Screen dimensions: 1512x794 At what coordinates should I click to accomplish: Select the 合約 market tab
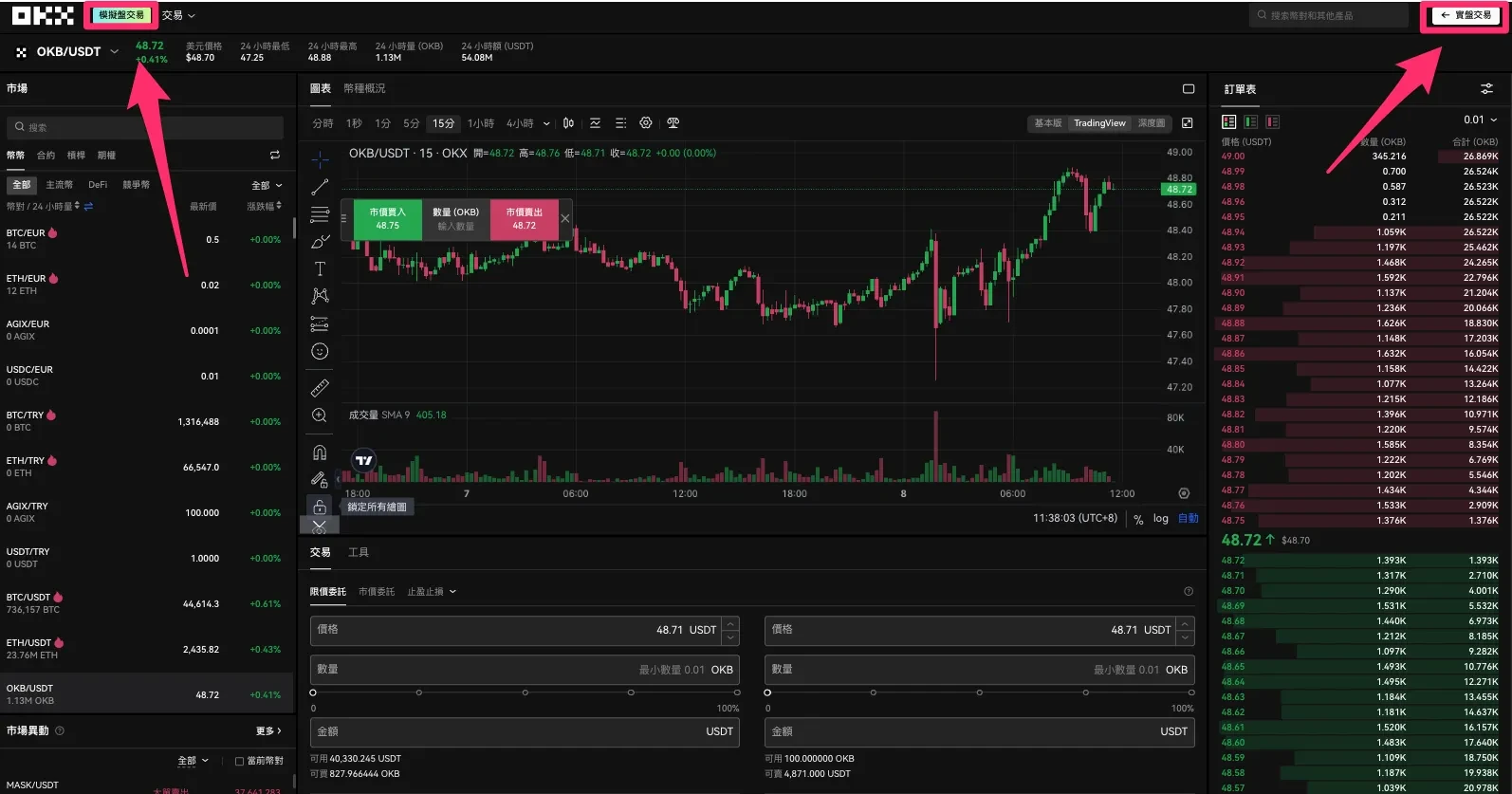coord(46,155)
